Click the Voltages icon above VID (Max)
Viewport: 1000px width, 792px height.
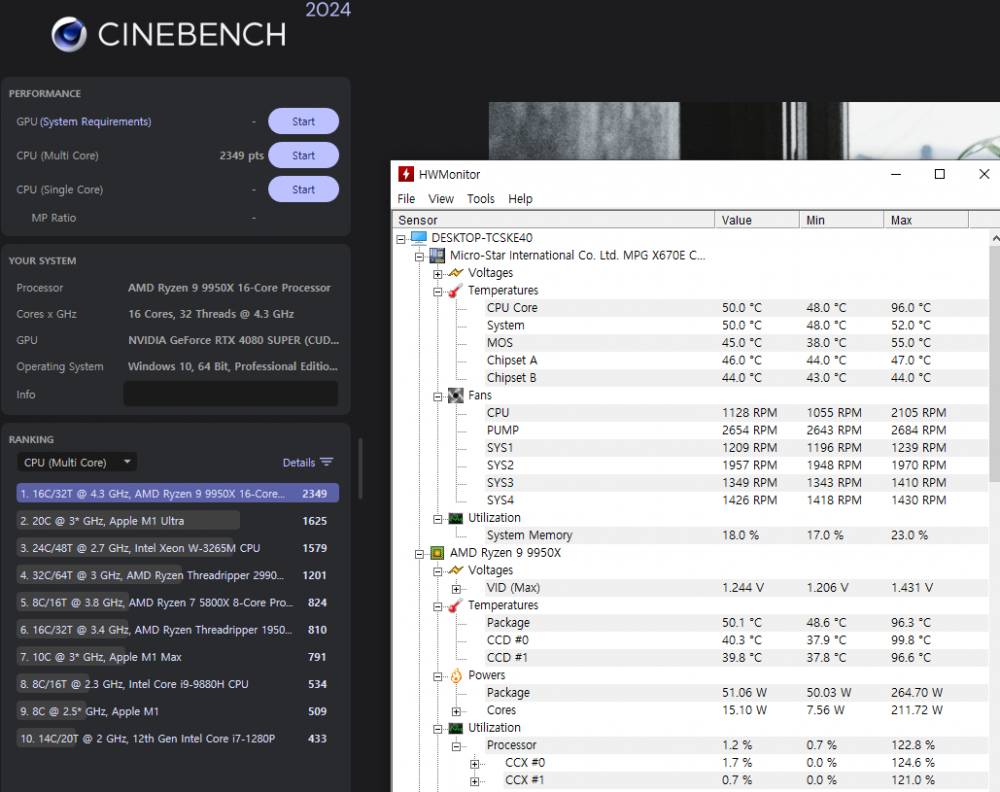(455, 570)
